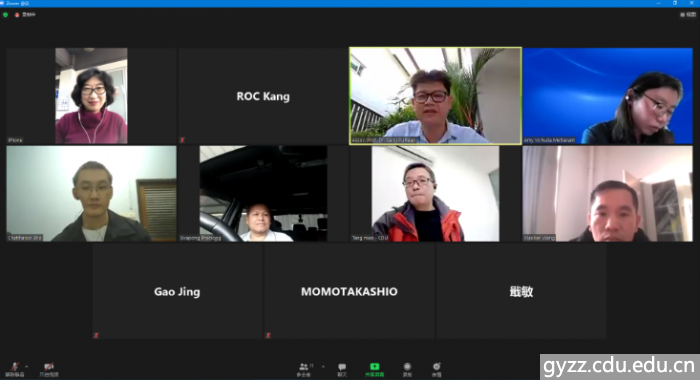Click muted mic icon on Gao Jing tile

96,335
